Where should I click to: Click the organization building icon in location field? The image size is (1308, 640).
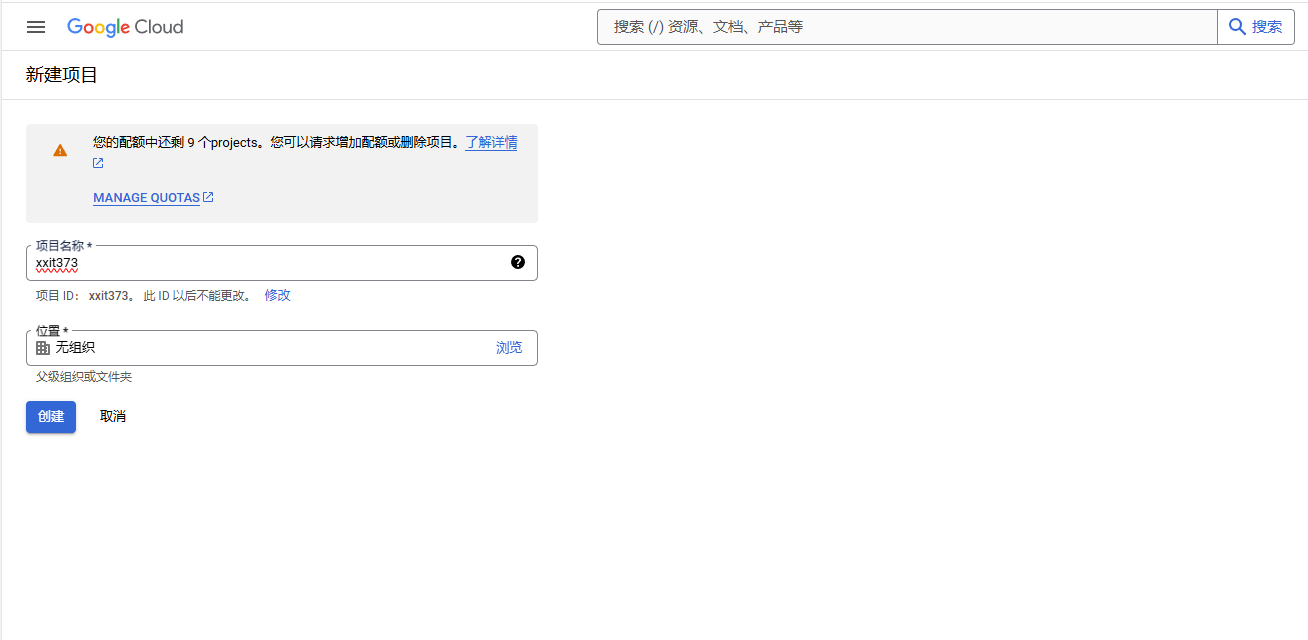(x=43, y=348)
